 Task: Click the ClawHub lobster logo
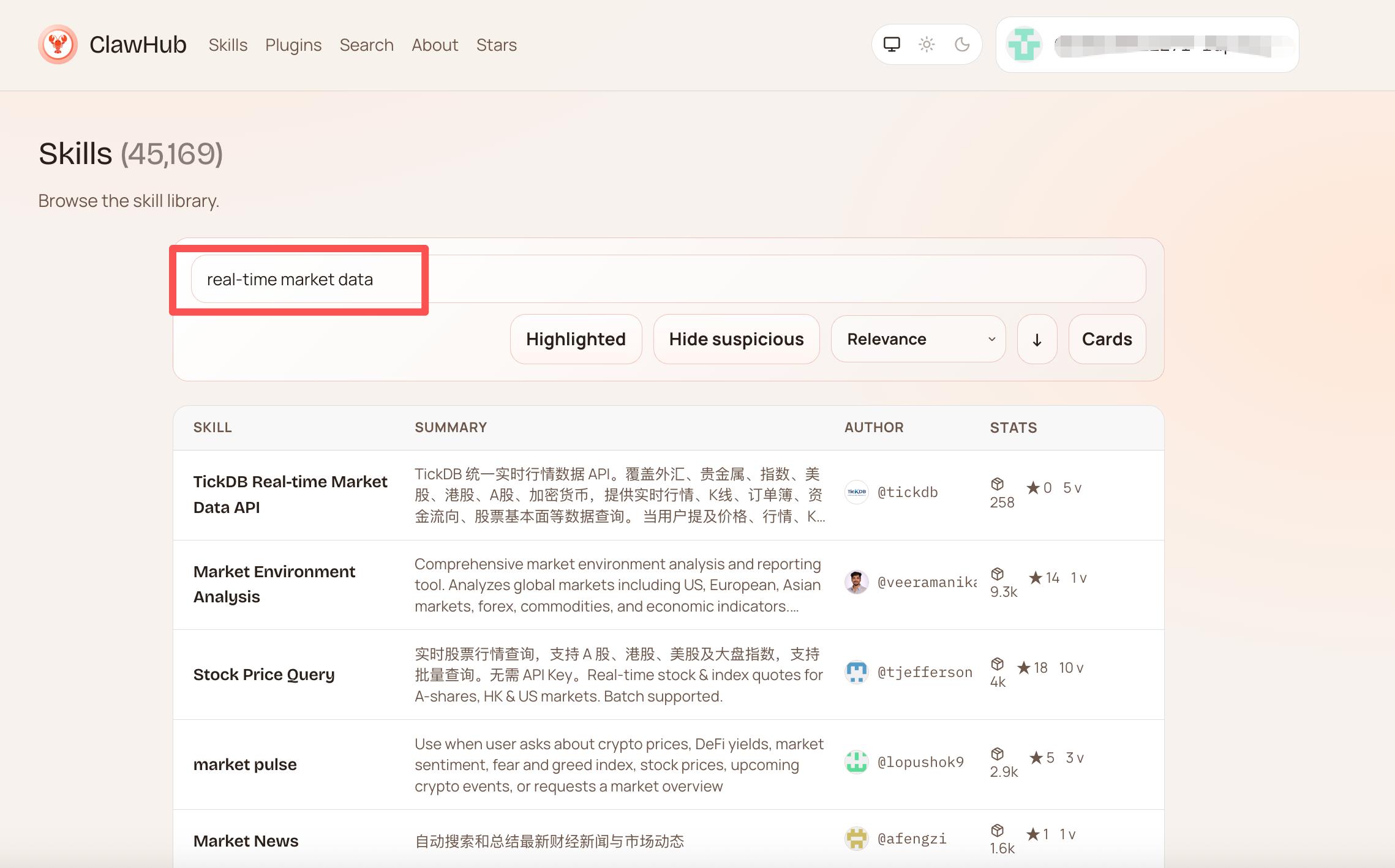(59, 44)
